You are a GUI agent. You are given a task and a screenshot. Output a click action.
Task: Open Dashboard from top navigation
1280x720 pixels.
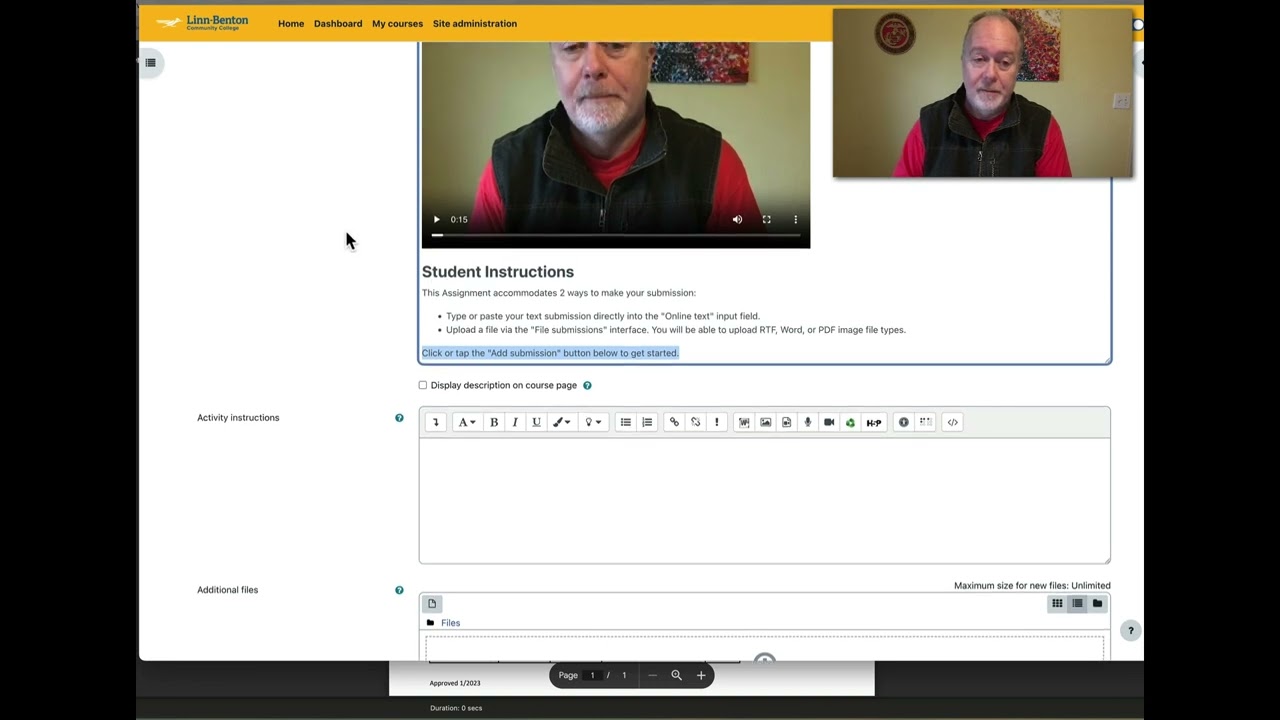[x=338, y=23]
